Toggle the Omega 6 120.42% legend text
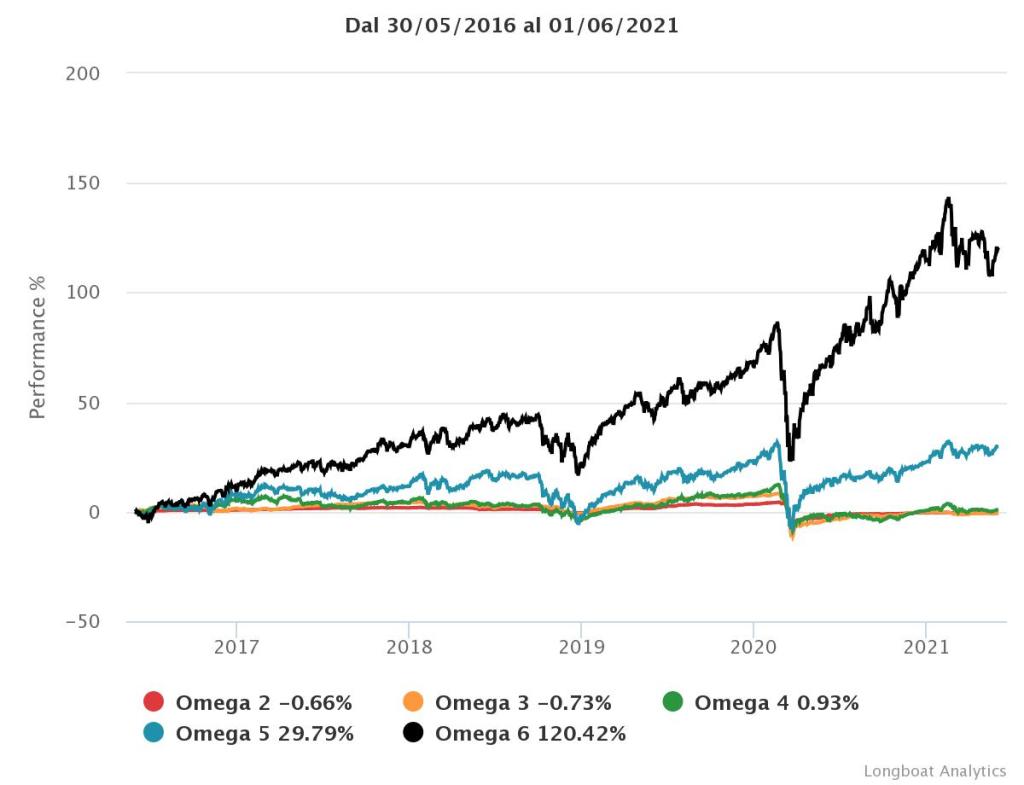This screenshot has width=1024, height=785. (x=530, y=733)
